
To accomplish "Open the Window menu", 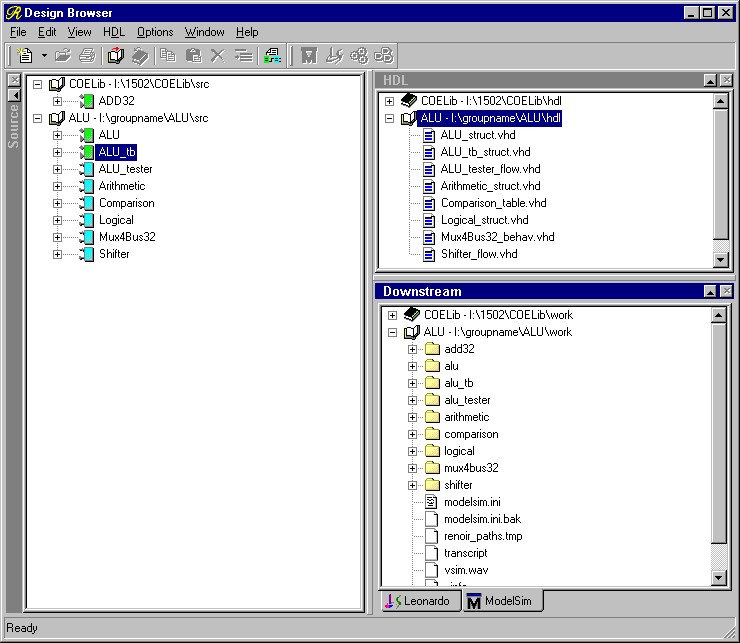I will click(x=204, y=32).
